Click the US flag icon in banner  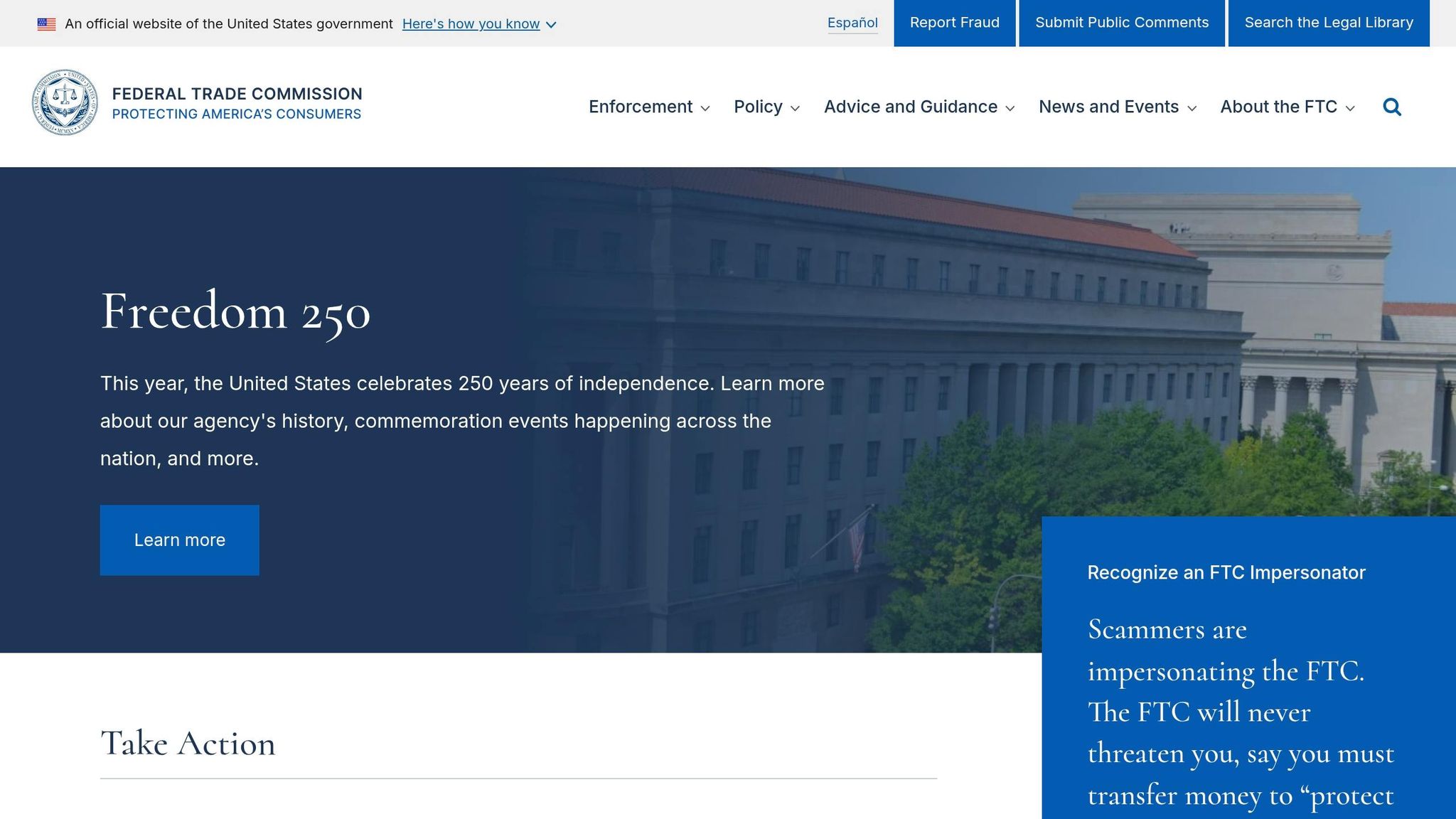(46, 24)
